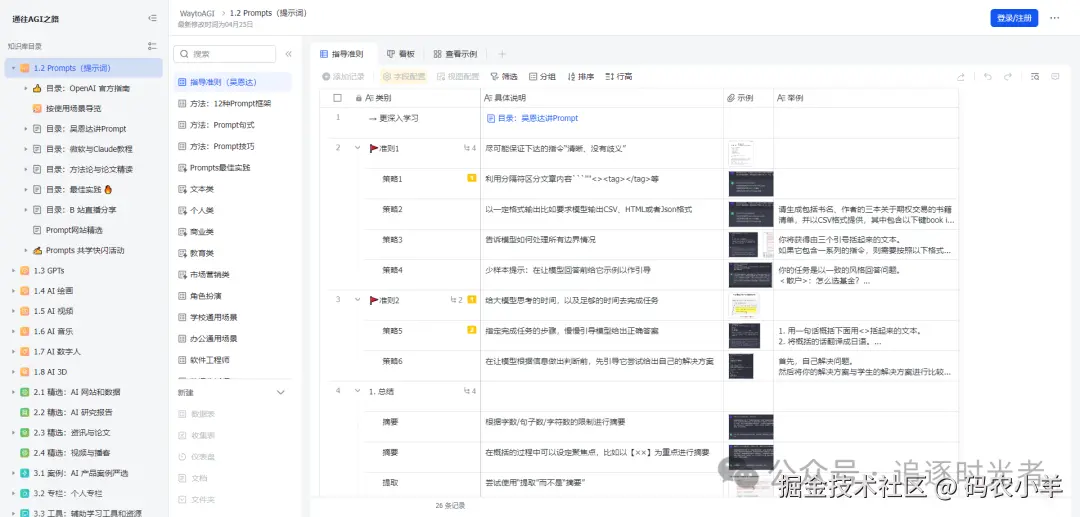The height and width of the screenshot is (517, 1080).
Task: Collapse the 1. 总结 row group chevron
Action: 357,391
